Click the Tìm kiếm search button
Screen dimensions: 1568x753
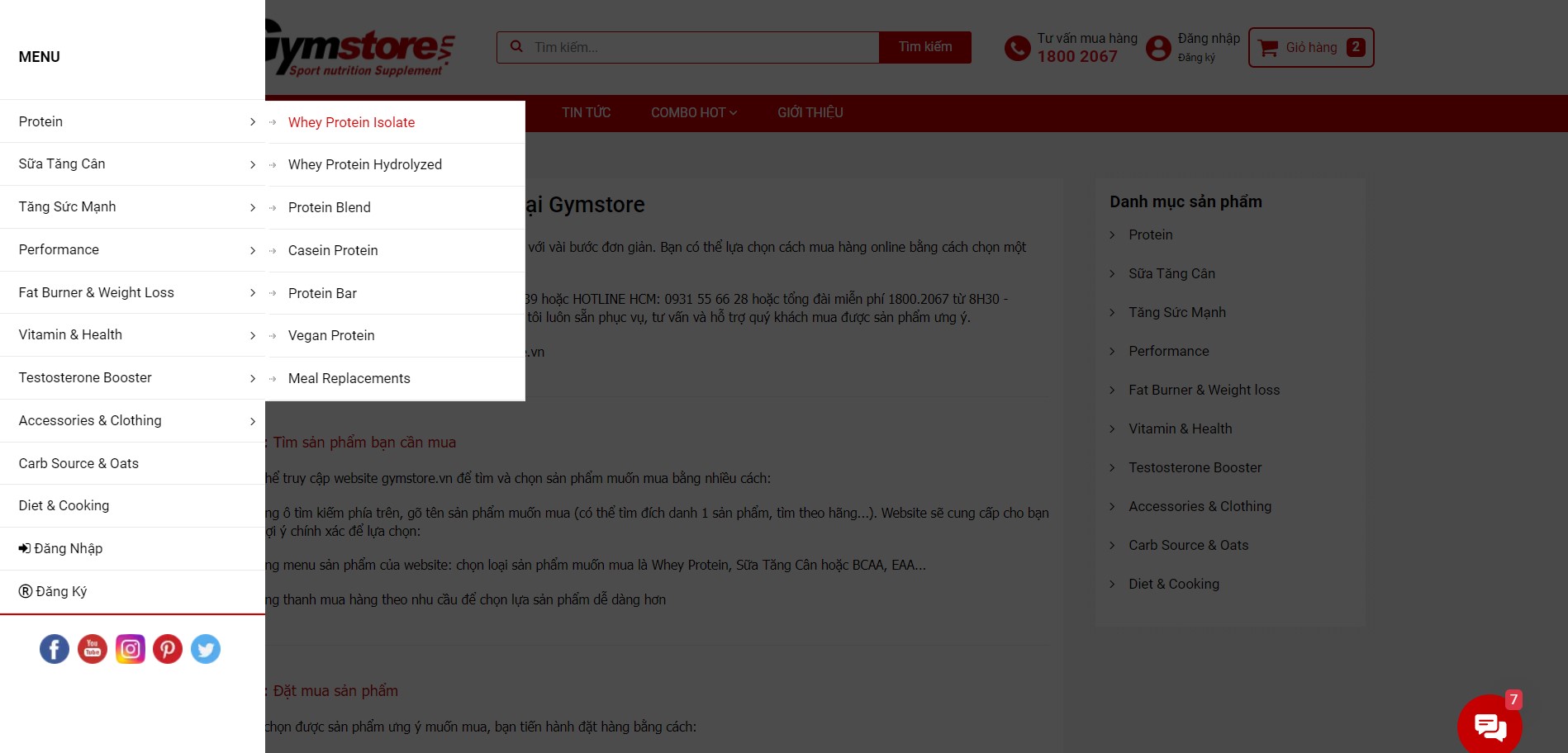925,47
